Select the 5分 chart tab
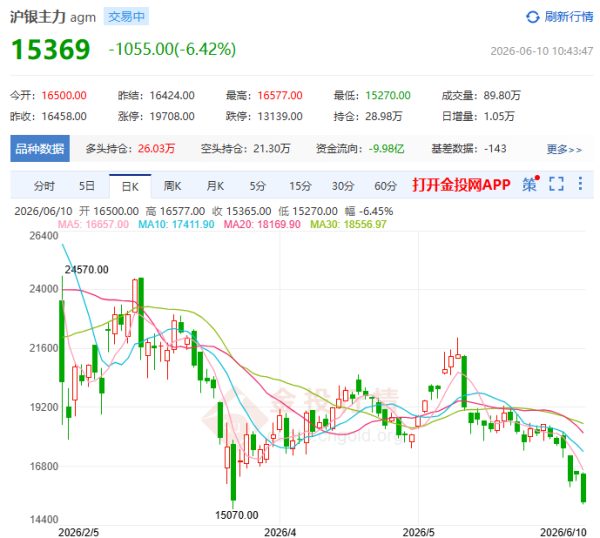Screen dimensions: 600x538 point(258,186)
